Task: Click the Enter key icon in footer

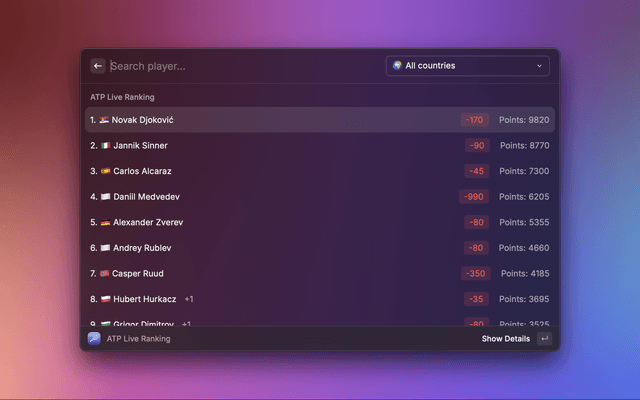Action: pyautogui.click(x=544, y=339)
